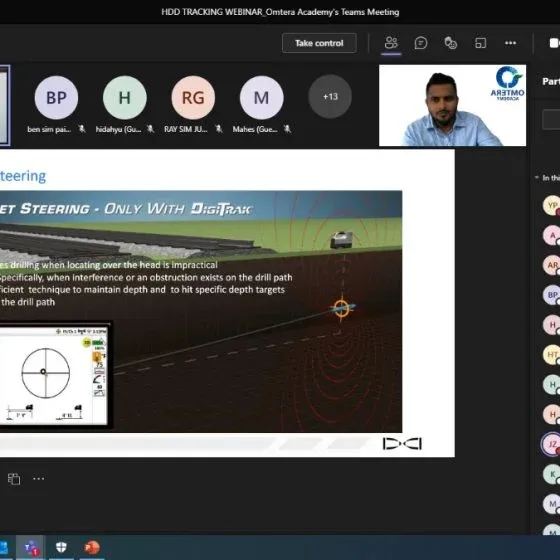Select K avatar in participants panel
This screenshot has width=560, height=560.
pos(552,474)
